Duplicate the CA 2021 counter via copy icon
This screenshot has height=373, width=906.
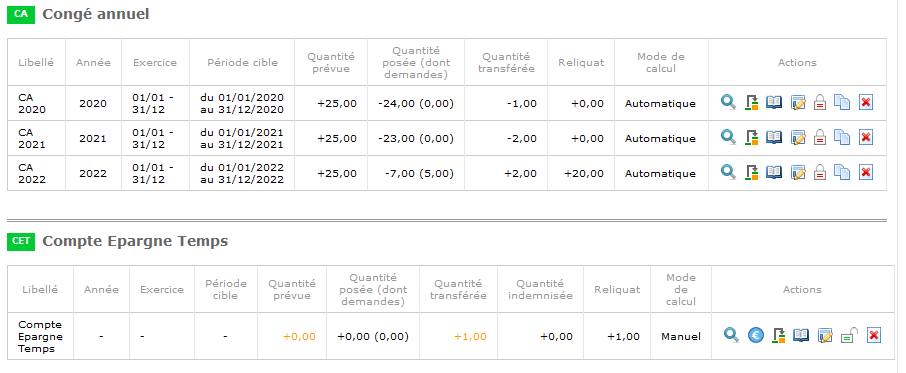(x=842, y=137)
